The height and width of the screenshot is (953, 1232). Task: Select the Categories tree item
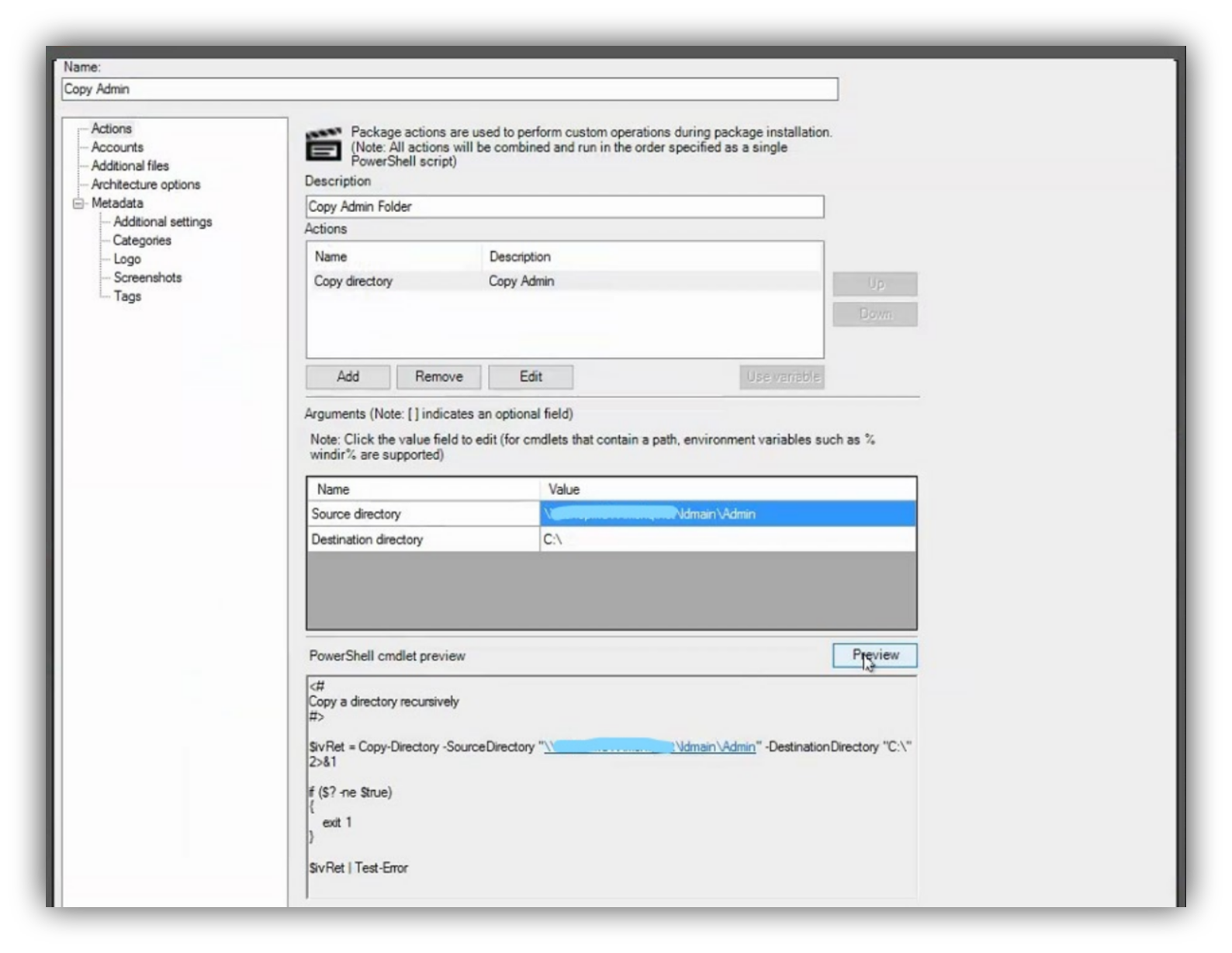(141, 241)
